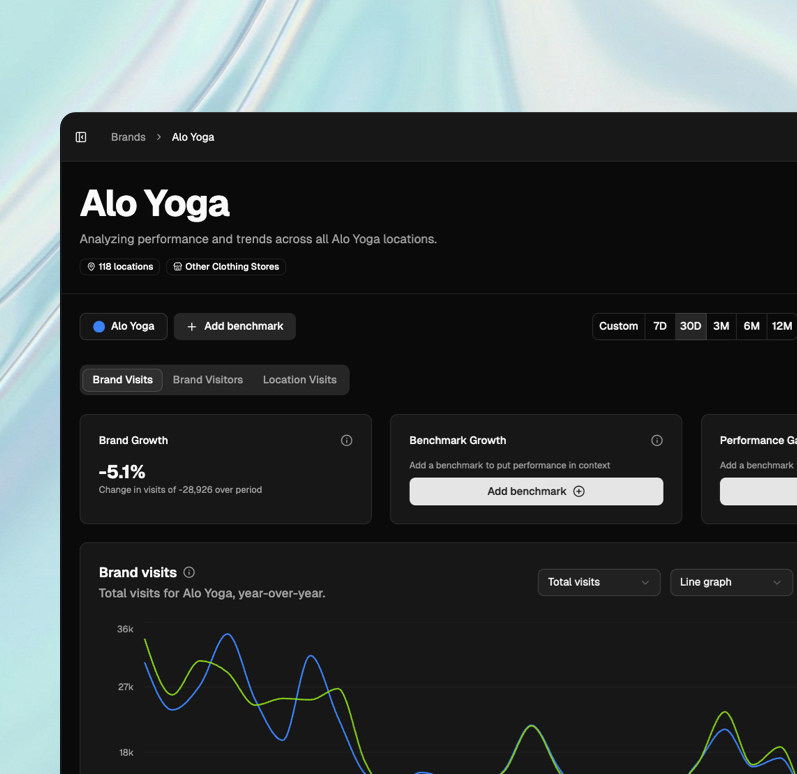The height and width of the screenshot is (774, 797).
Task: Click info icon beside Brand visits heading
Action: [x=189, y=572]
